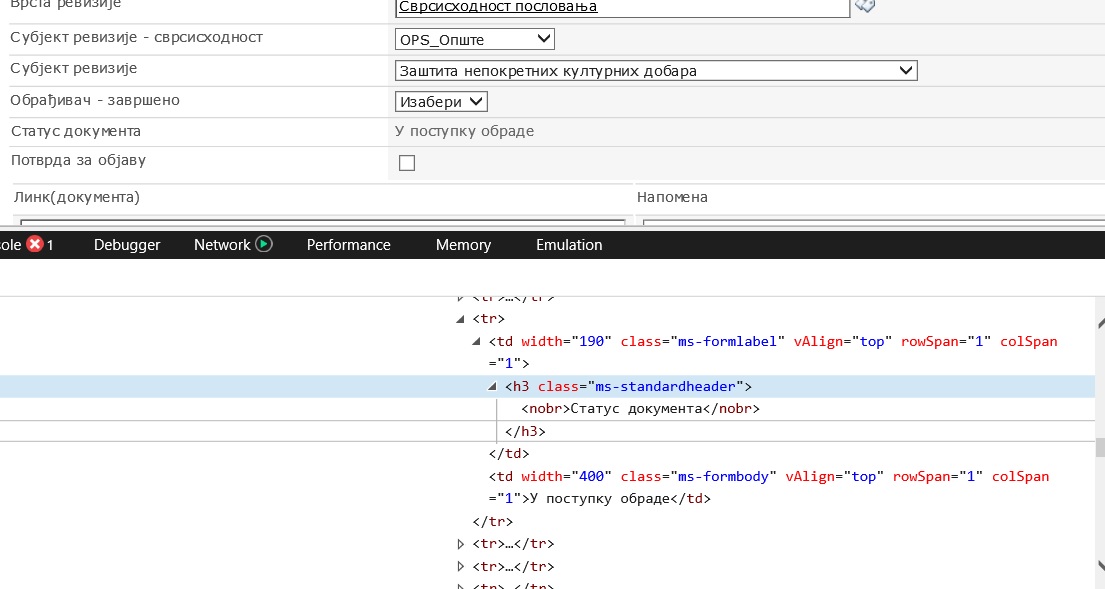Select the td ms-formbody element line
This screenshot has height=589, width=1105.
coord(769,488)
